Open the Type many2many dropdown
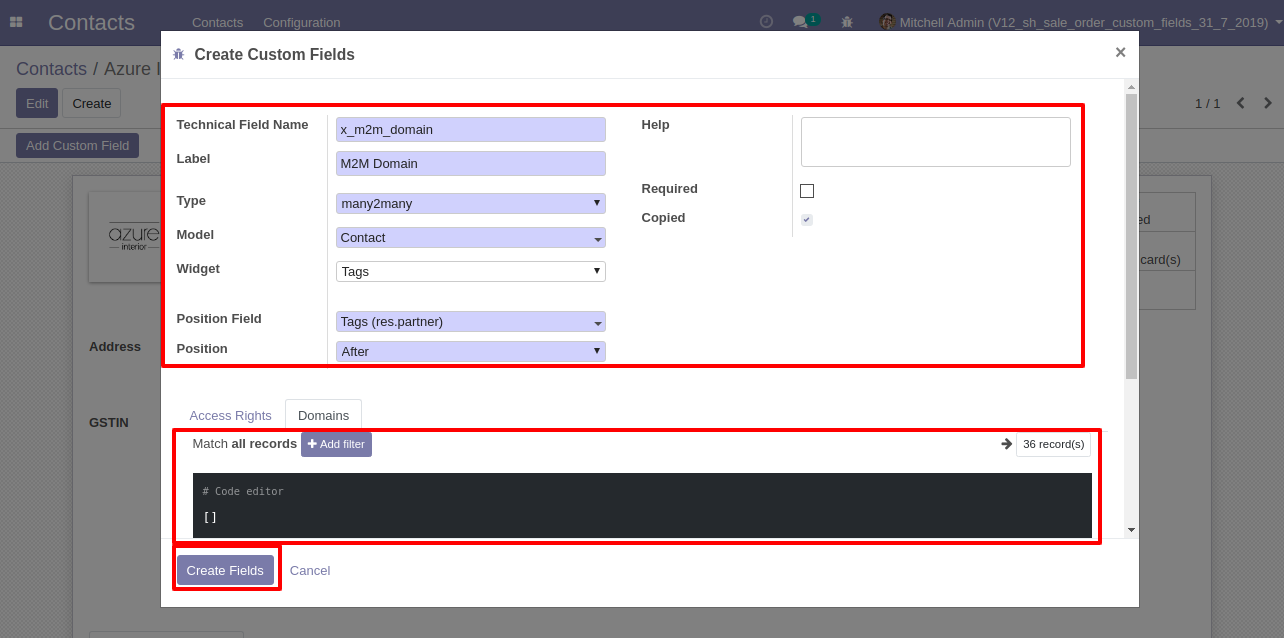1284x638 pixels. pos(471,203)
